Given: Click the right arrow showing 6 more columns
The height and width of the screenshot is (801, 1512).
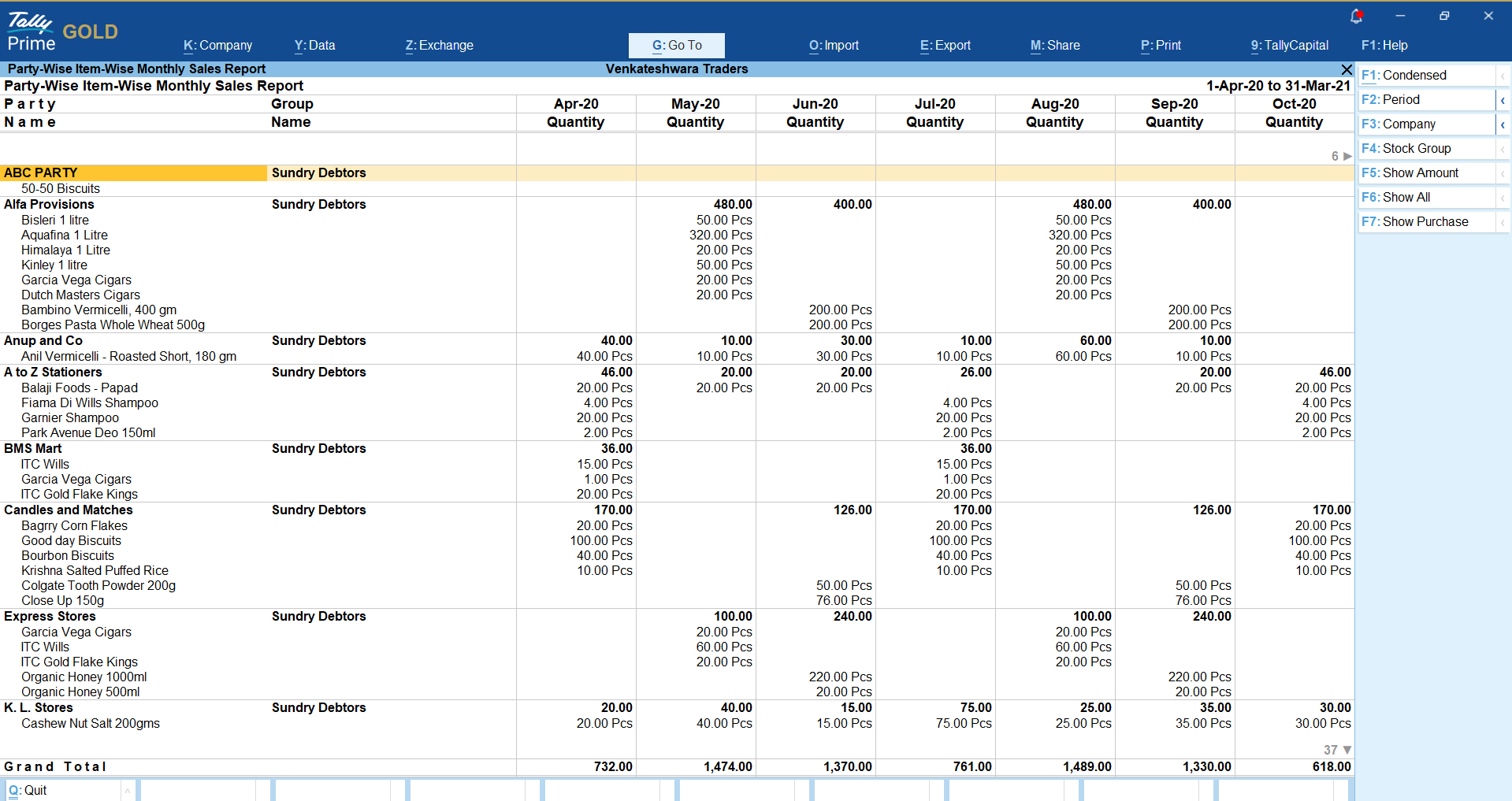Looking at the screenshot, I should [x=1347, y=156].
